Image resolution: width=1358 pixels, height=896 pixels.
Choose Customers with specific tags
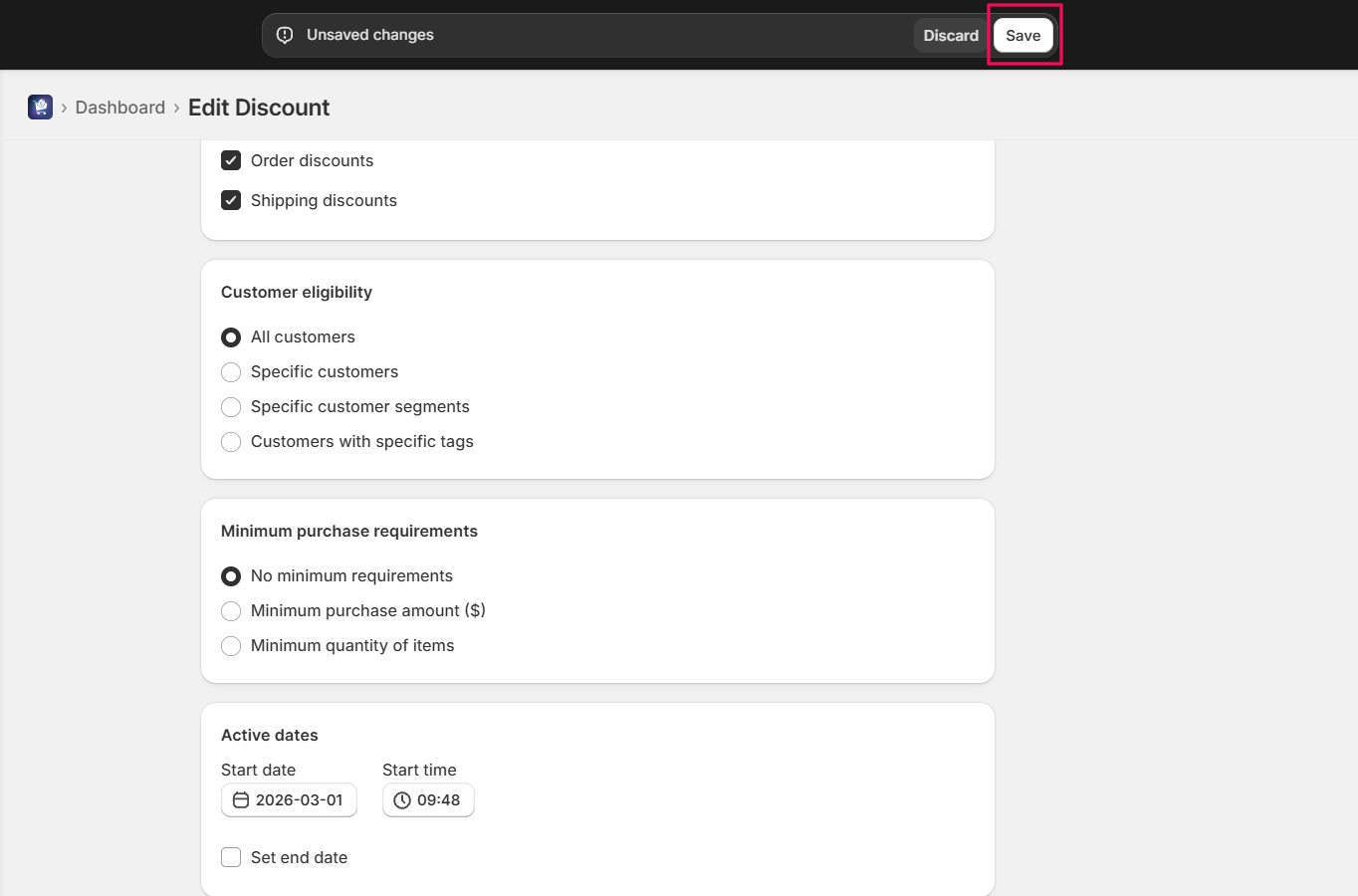pos(231,442)
